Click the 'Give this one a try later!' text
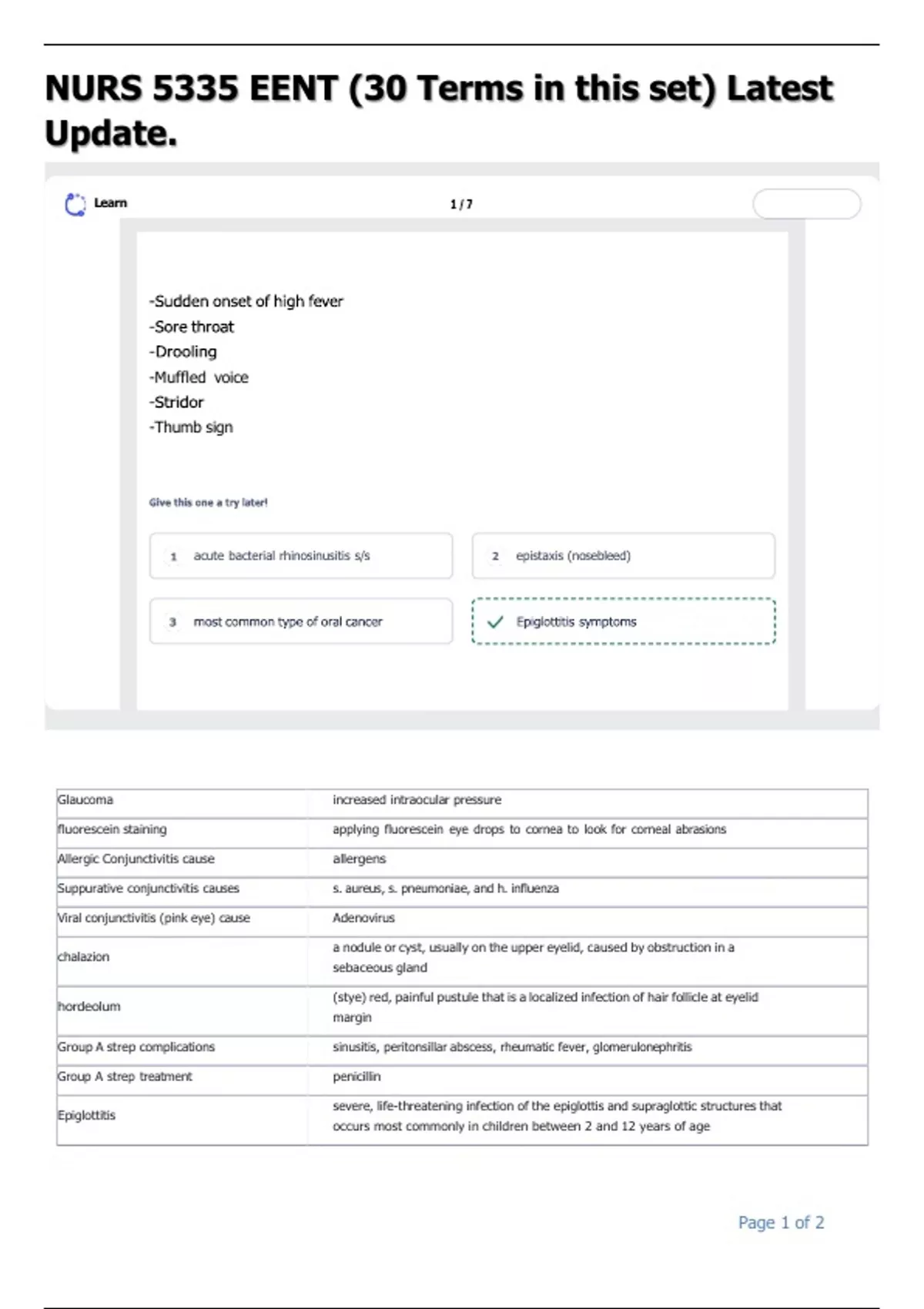This screenshot has width=924, height=1309. [209, 503]
